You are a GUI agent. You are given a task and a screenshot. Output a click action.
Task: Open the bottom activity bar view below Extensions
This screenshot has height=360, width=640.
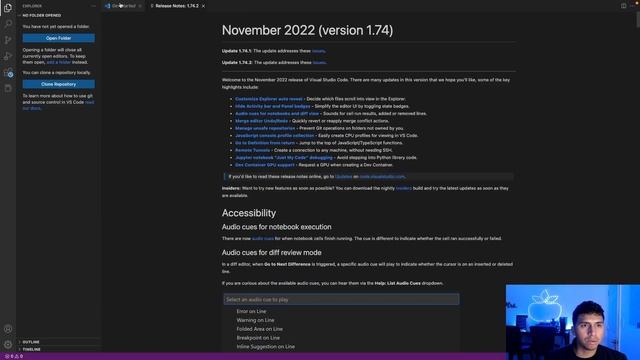[x=8, y=88]
